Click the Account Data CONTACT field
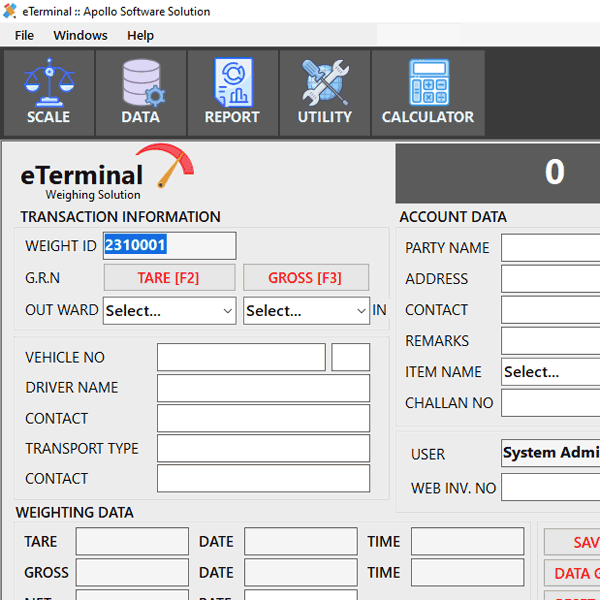 pyautogui.click(x=551, y=310)
